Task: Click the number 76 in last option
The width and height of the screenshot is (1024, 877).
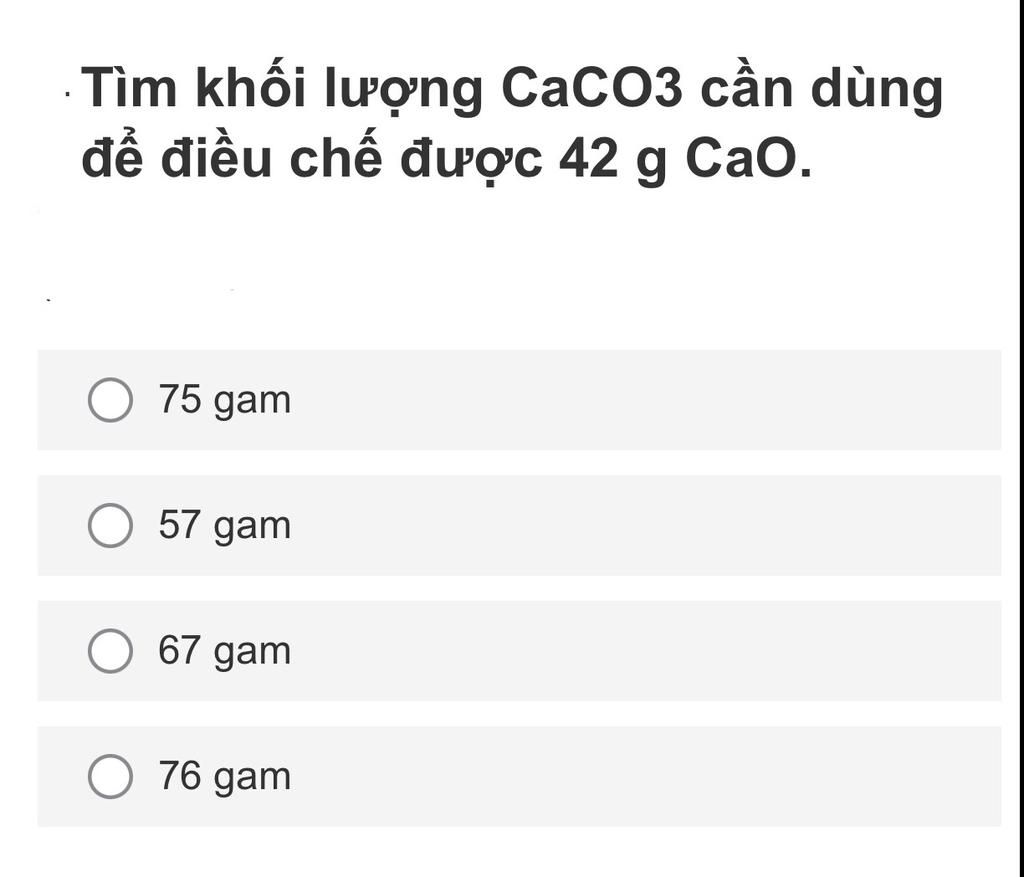Action: 180,774
